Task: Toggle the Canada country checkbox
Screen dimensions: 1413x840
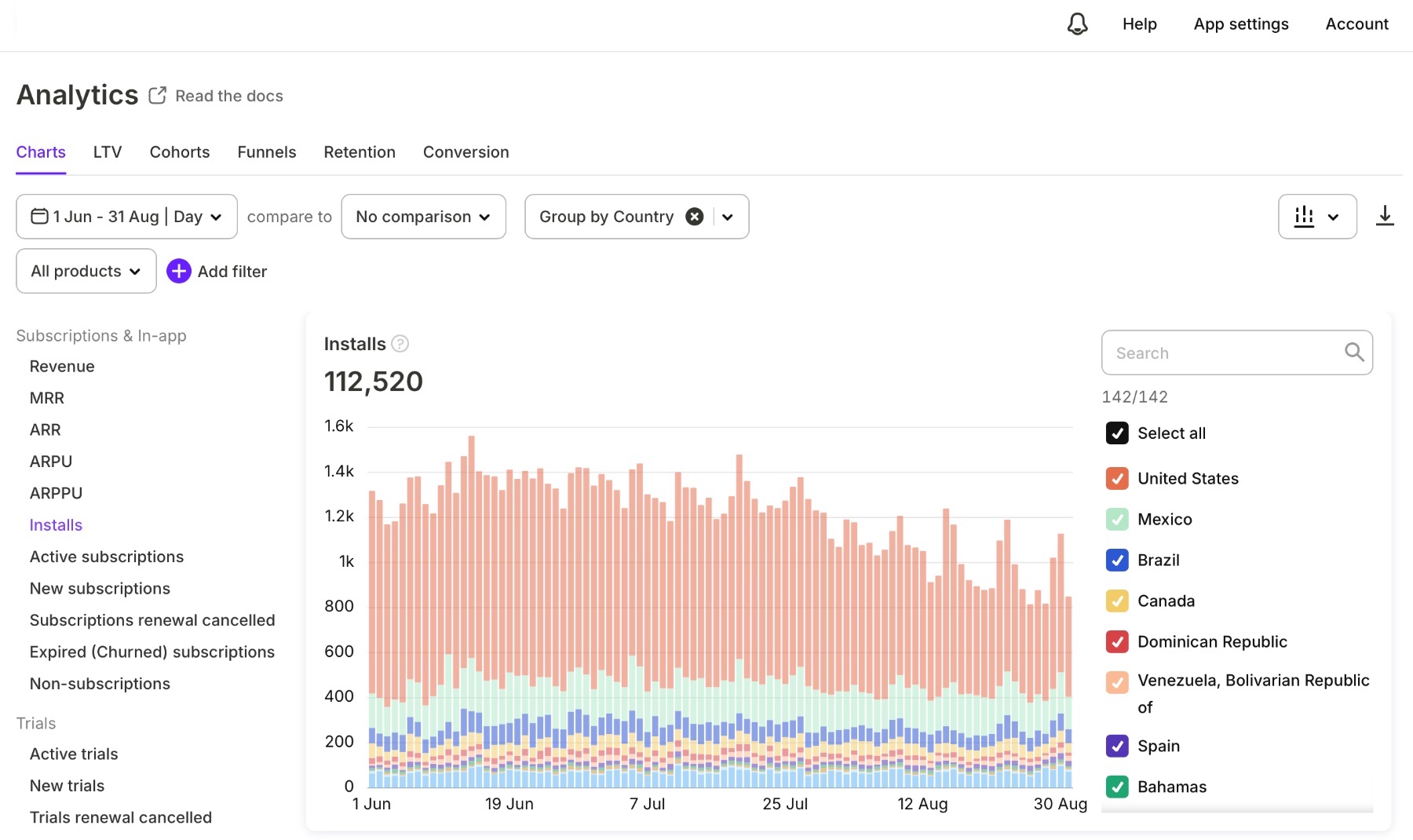Action: (1117, 601)
